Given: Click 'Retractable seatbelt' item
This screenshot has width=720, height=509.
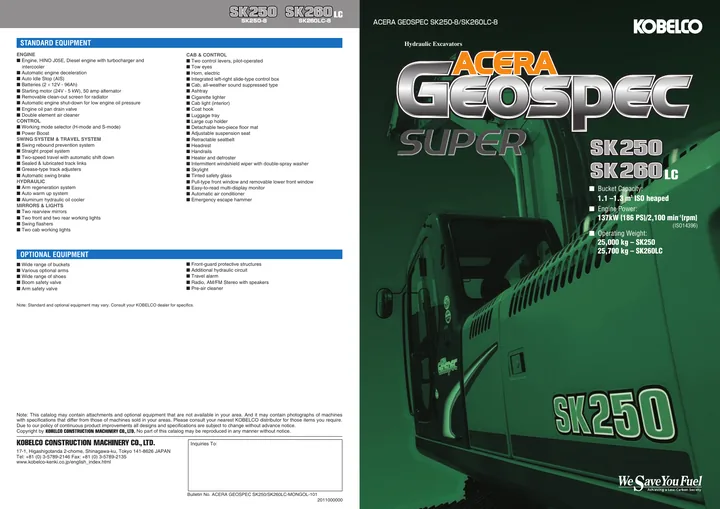Looking at the screenshot, I should 213,139.
